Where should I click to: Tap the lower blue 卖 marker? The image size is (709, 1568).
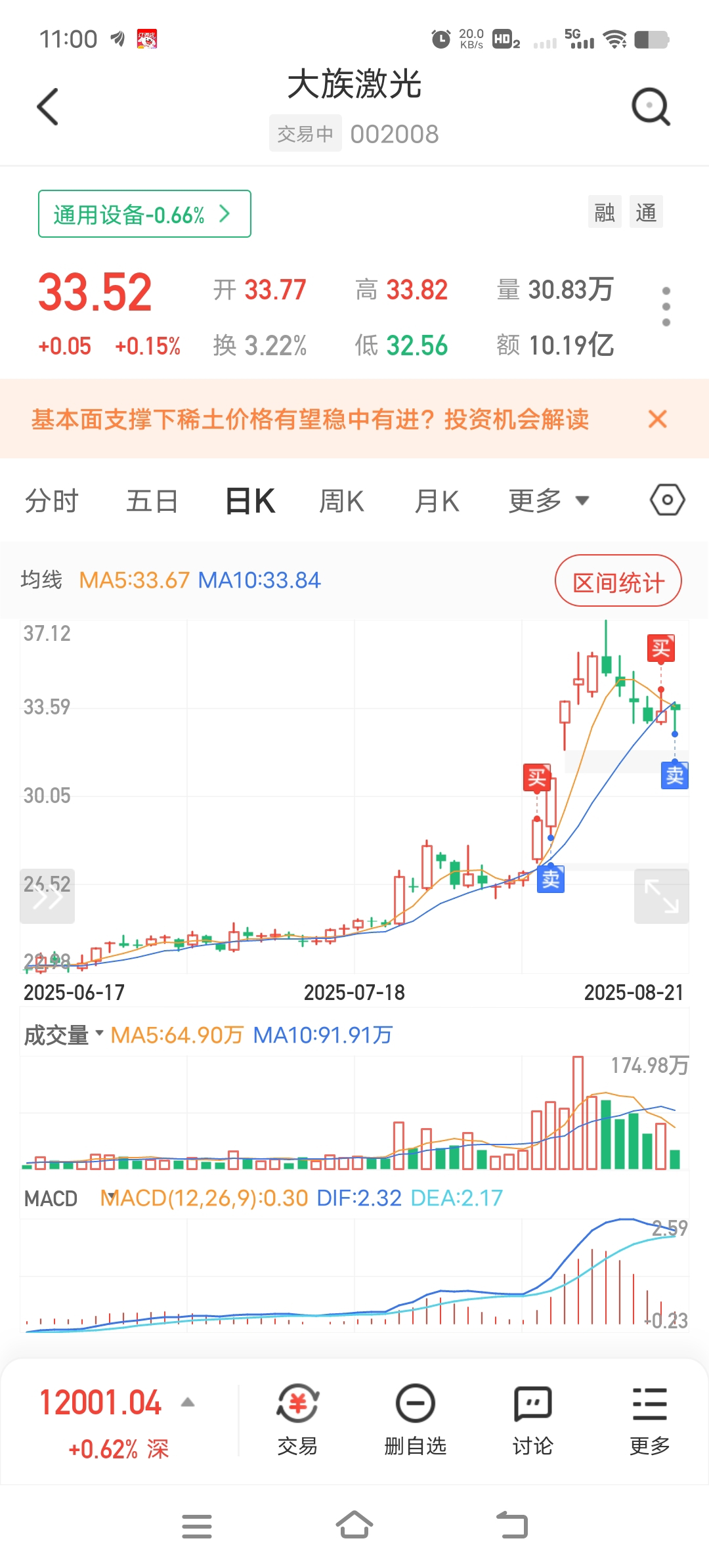coord(551,879)
